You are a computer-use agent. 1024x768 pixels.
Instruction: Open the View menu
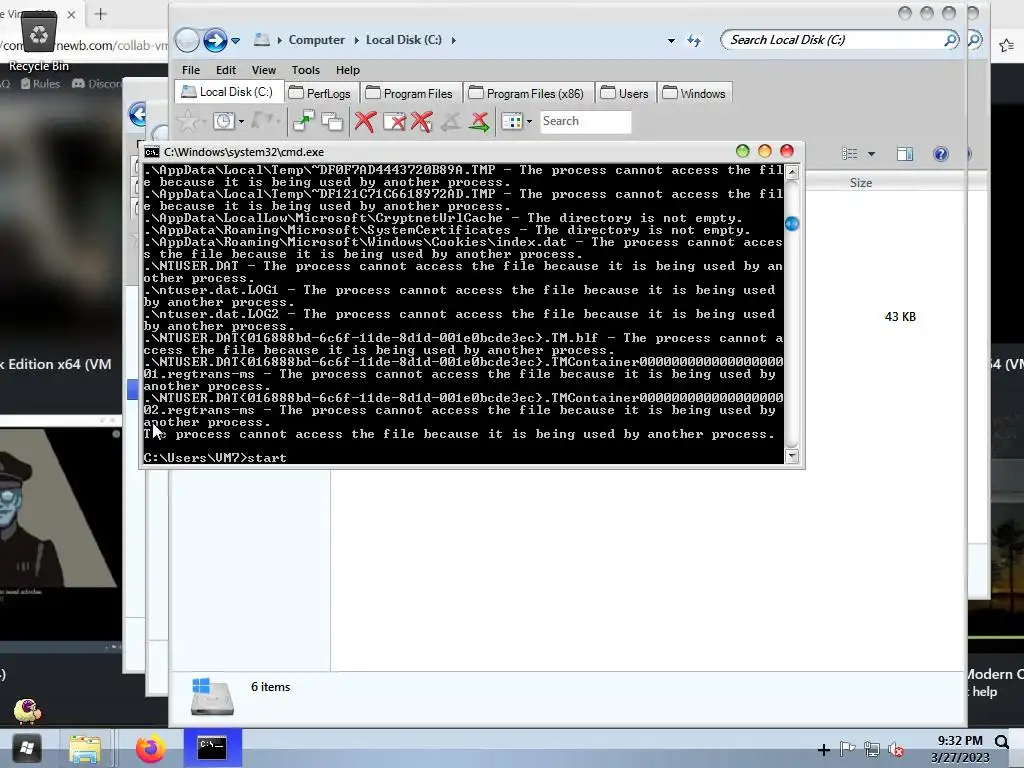(264, 70)
